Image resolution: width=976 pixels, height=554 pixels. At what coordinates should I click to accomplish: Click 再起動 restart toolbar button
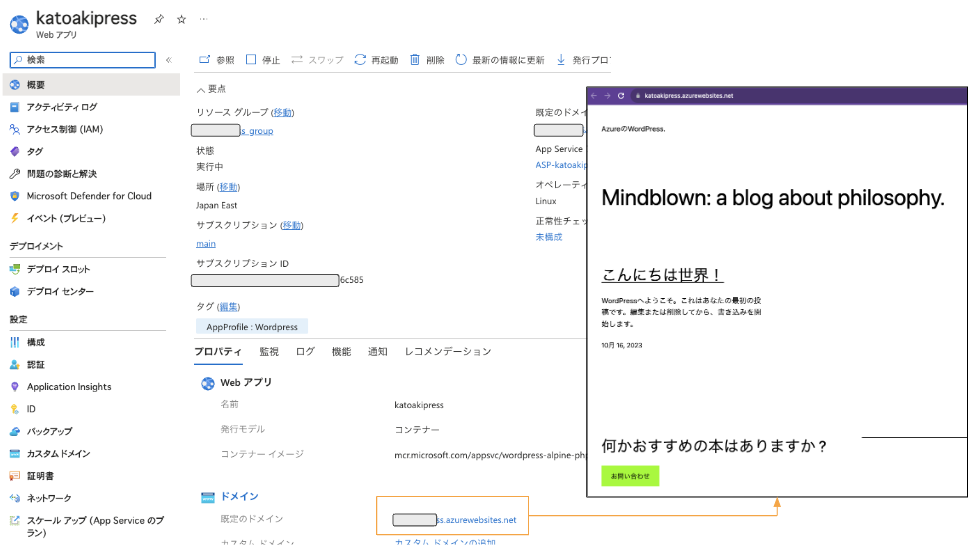tap(376, 60)
